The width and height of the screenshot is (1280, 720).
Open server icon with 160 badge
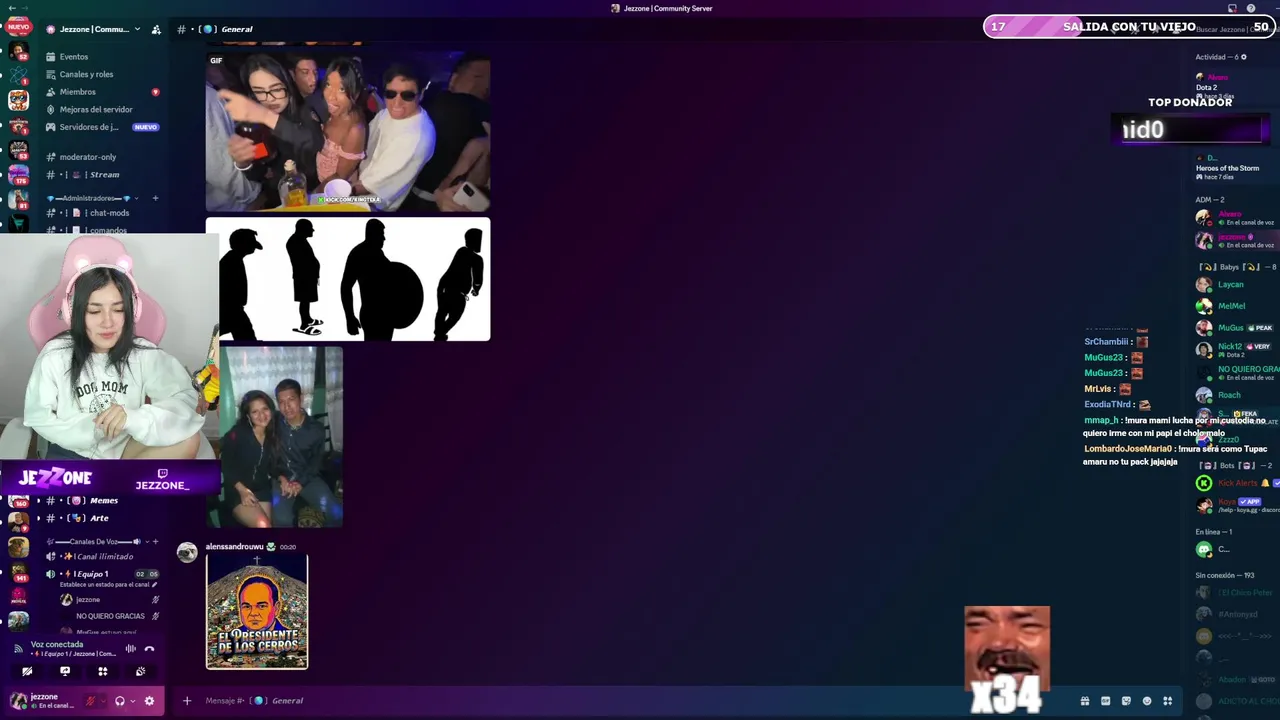18,500
